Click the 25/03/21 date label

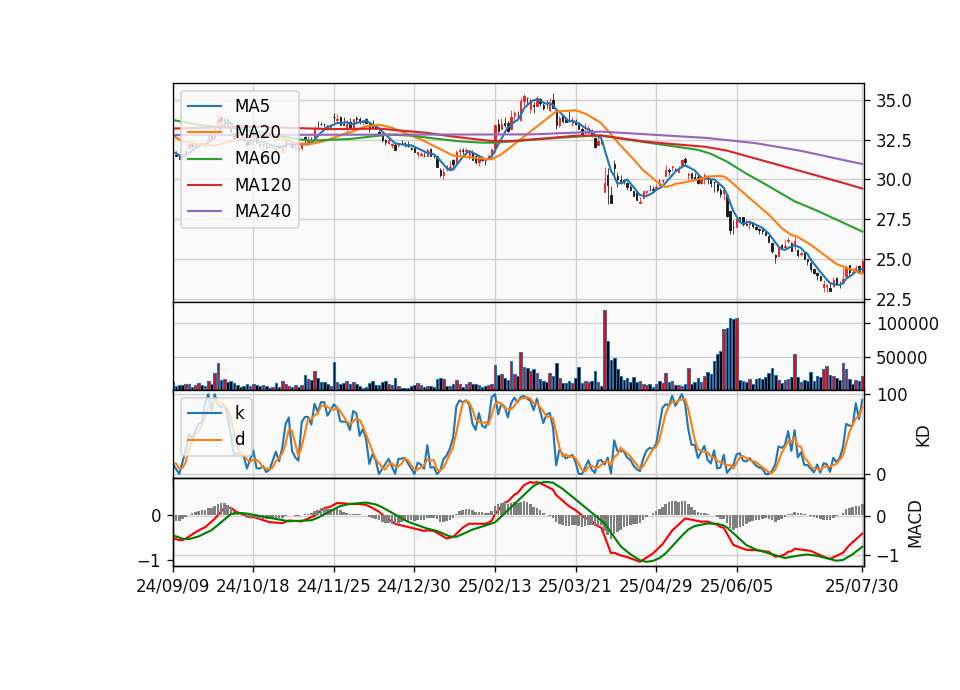(575, 586)
